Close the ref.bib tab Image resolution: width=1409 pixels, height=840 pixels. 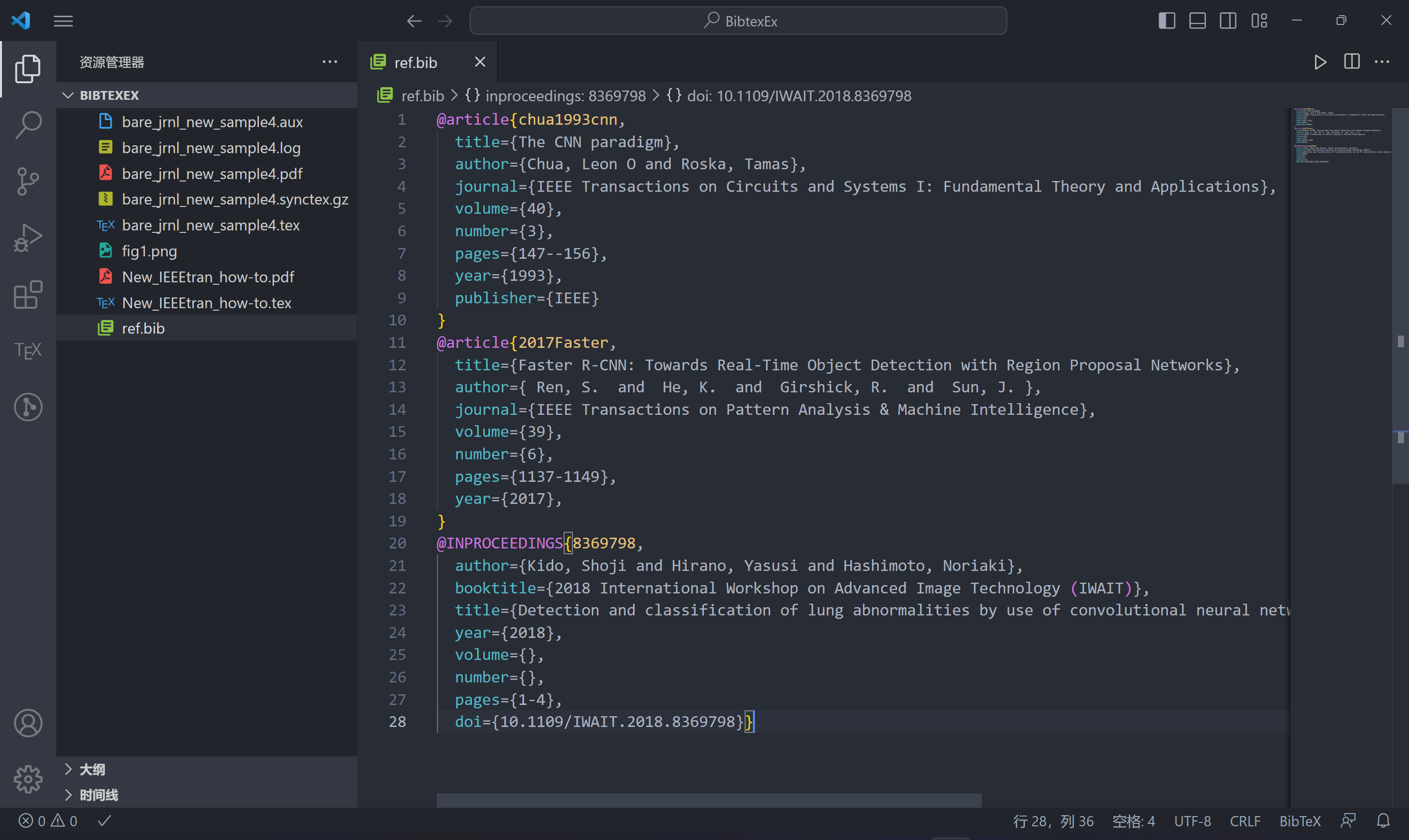point(480,62)
